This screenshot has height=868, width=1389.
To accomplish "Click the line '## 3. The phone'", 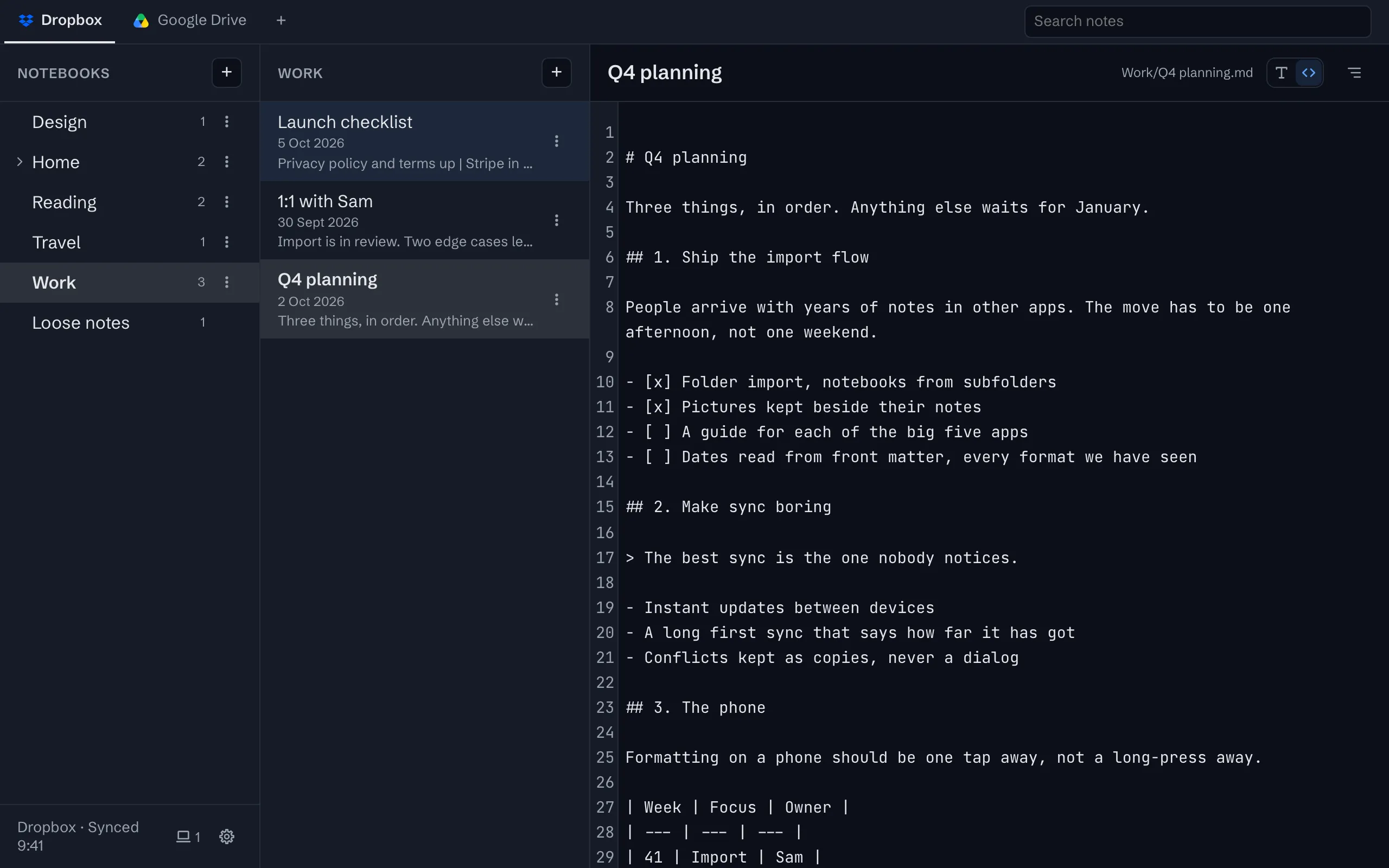I will [695, 707].
